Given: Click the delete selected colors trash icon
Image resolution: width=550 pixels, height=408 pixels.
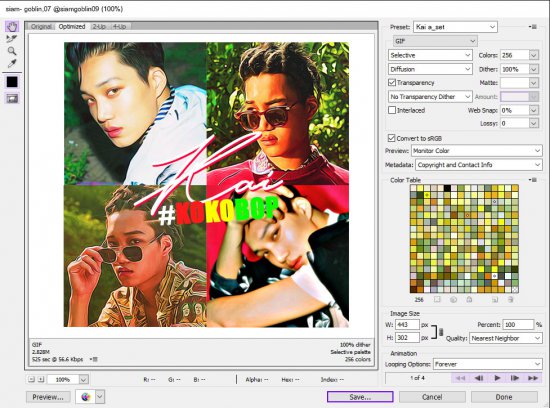Looking at the screenshot, I should point(511,300).
